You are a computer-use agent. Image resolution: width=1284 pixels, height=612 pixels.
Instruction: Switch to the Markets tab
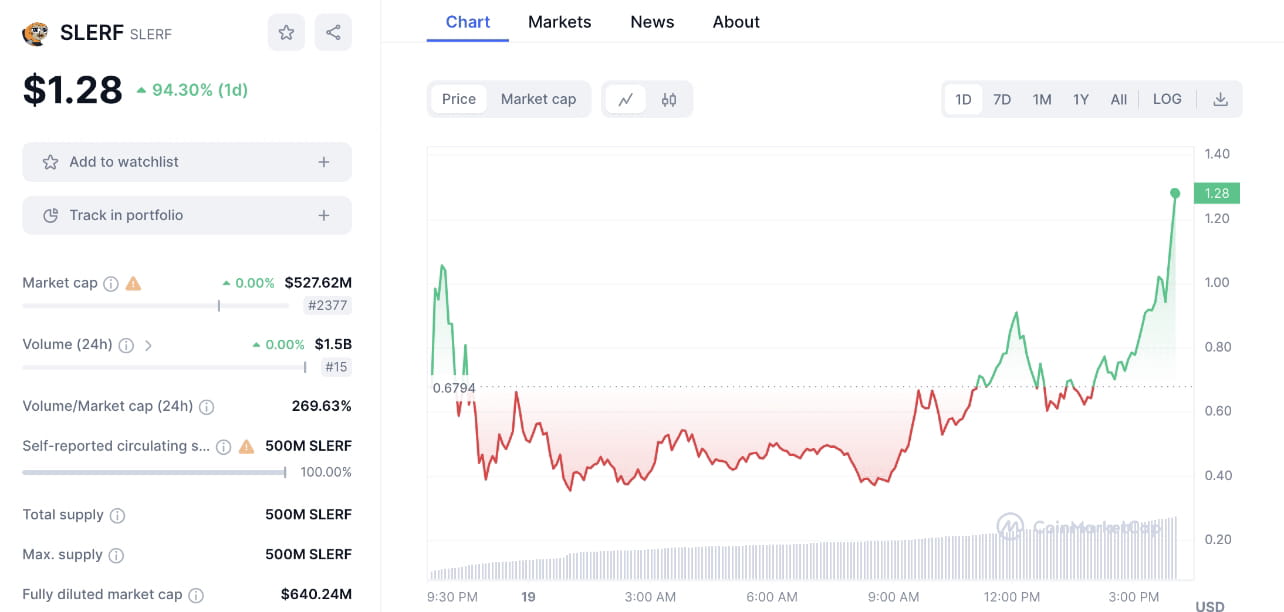click(559, 21)
